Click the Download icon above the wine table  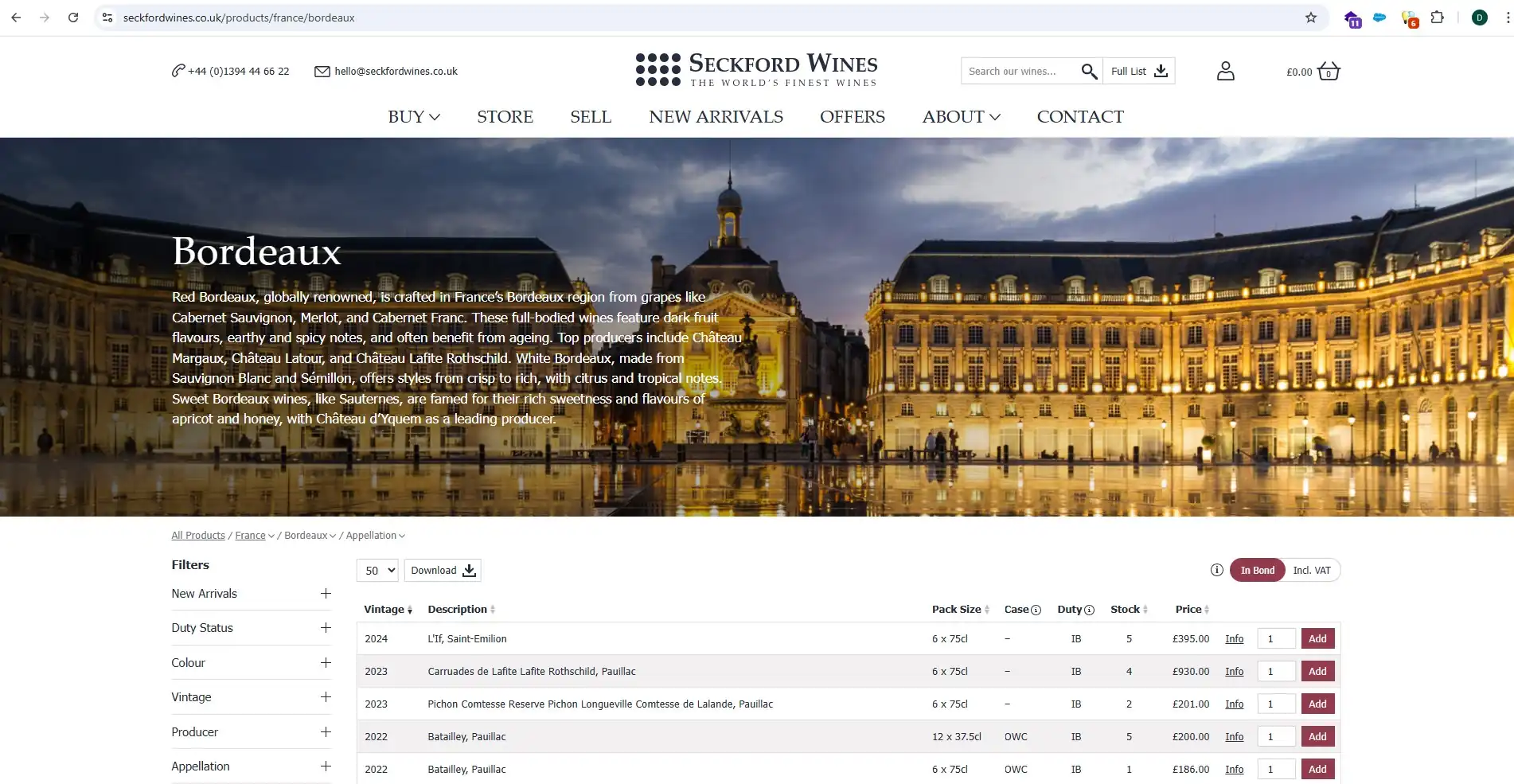tap(469, 570)
